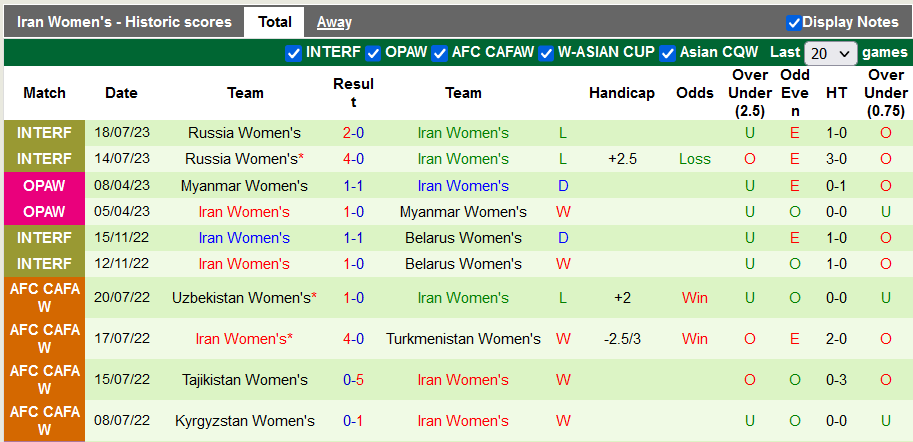
Task: Select the Total tab
Action: pos(274,22)
